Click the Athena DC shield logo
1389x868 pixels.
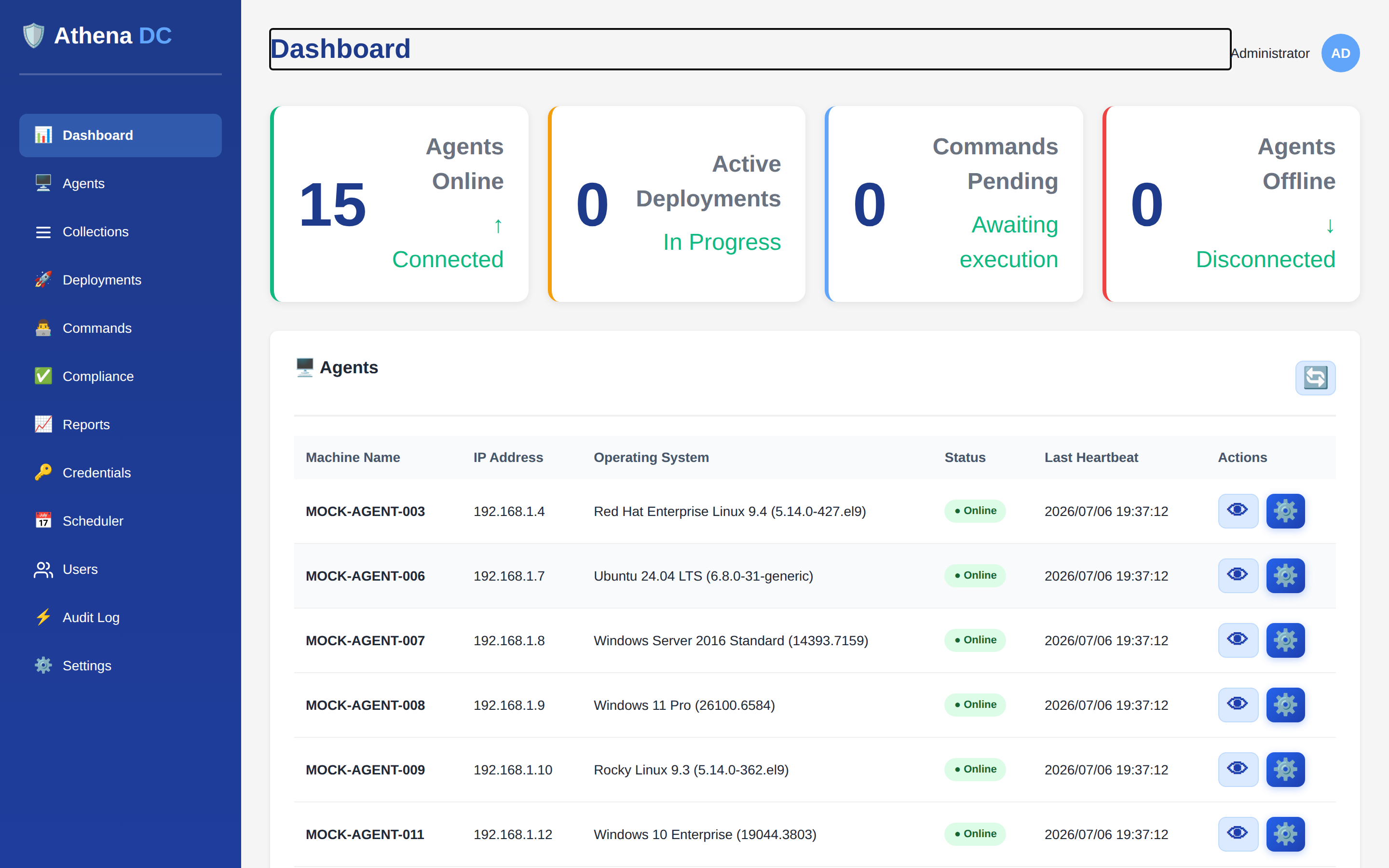point(33,36)
